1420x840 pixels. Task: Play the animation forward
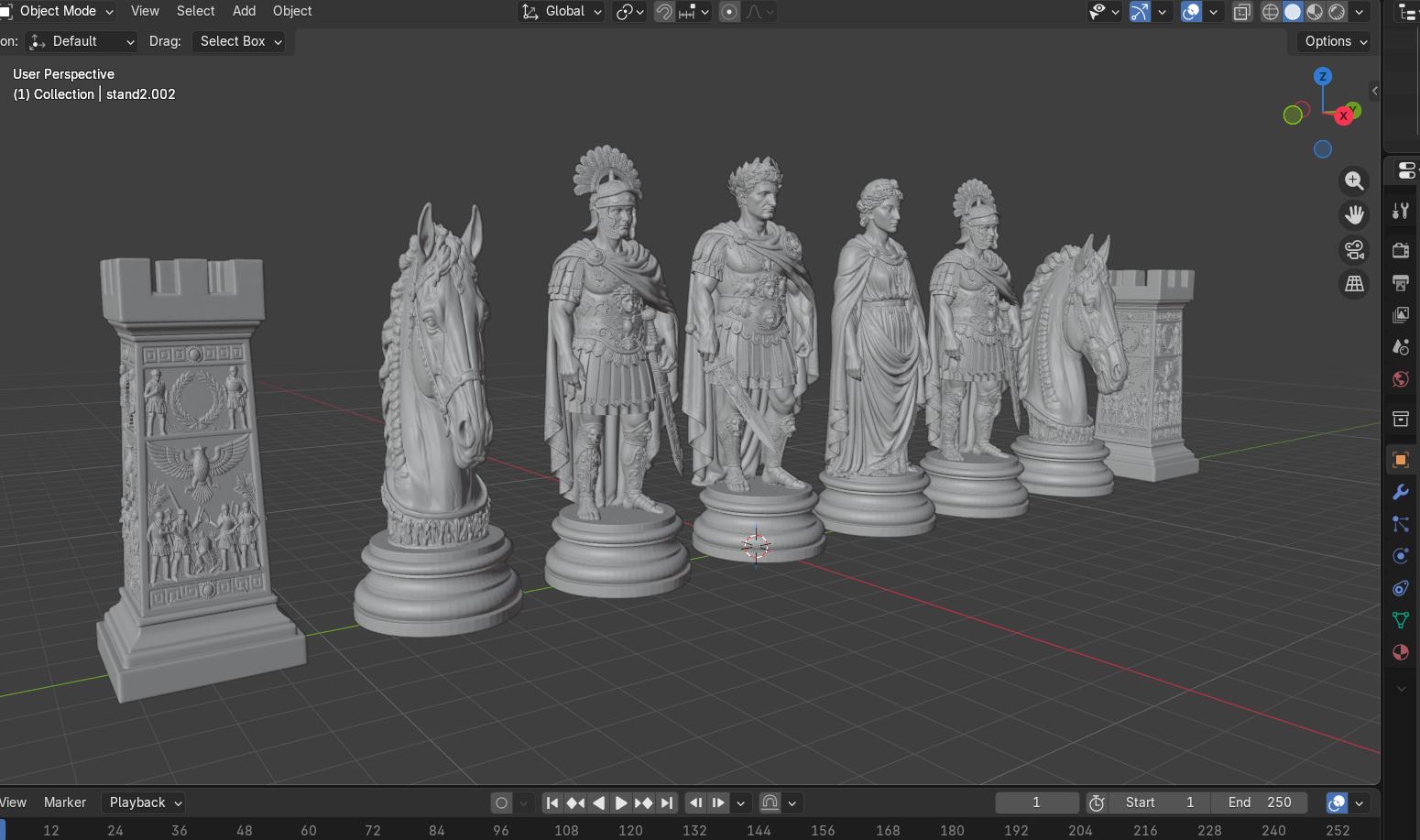pos(620,802)
